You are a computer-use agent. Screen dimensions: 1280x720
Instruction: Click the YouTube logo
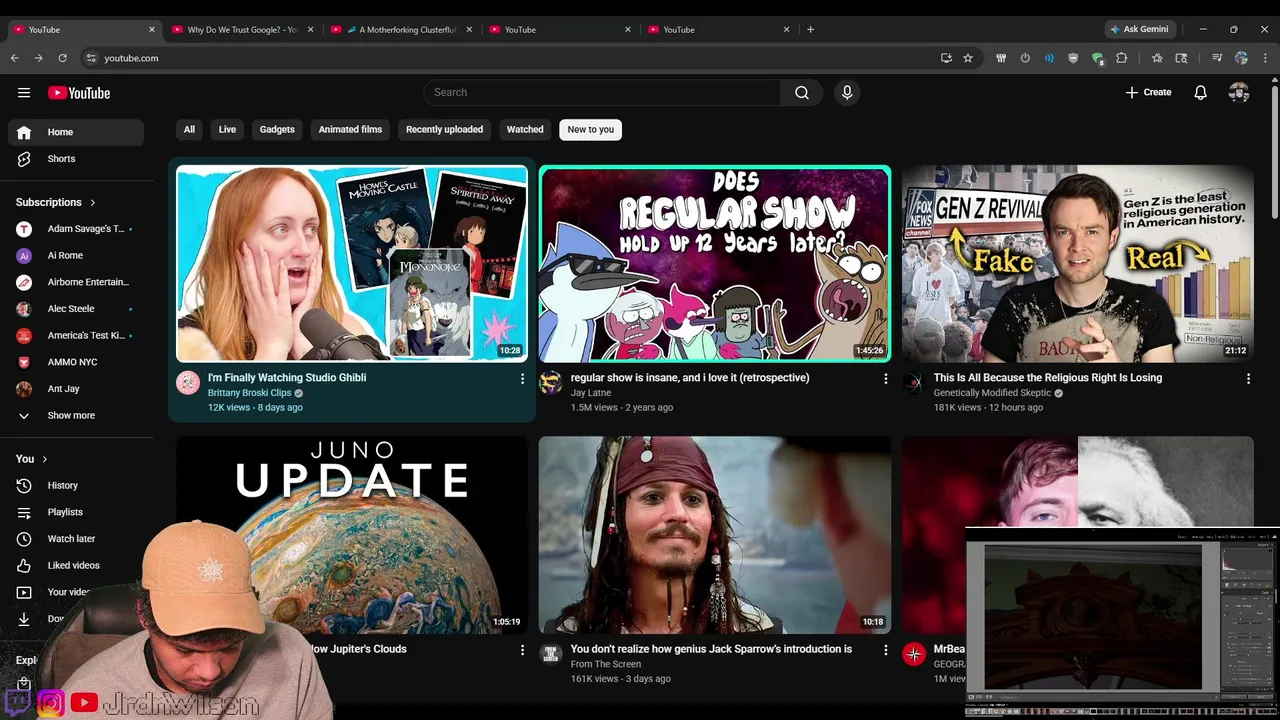click(79, 93)
